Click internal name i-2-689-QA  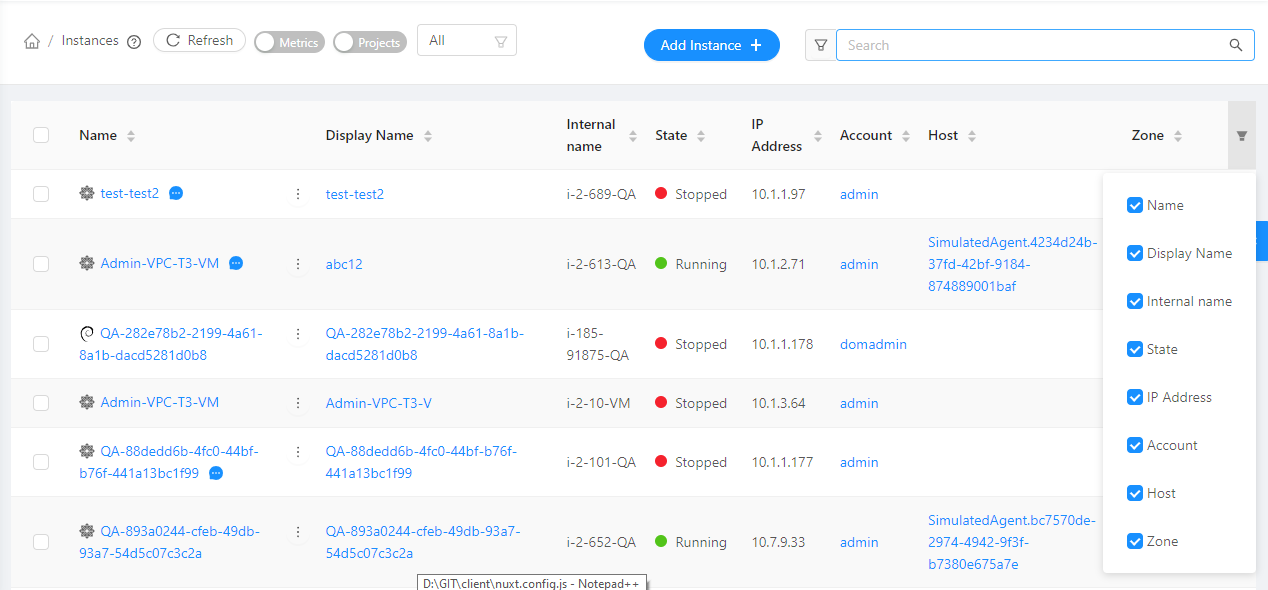point(601,194)
